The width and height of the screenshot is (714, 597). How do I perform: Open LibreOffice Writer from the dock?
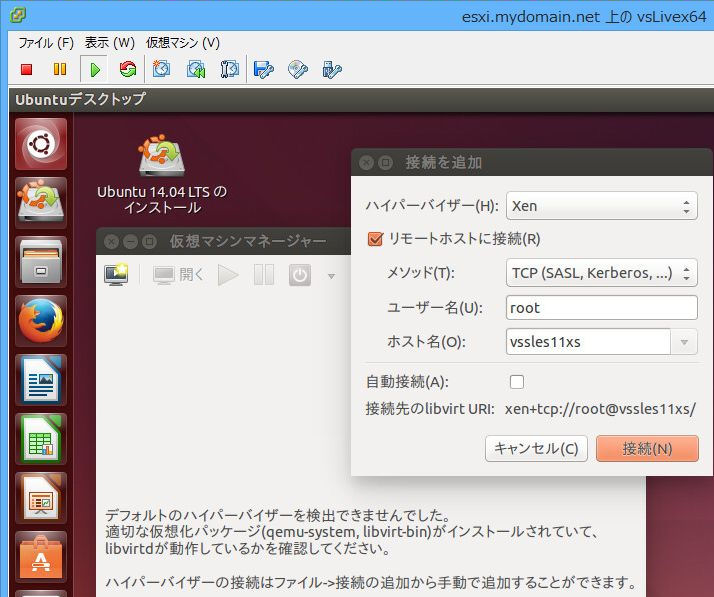click(x=41, y=380)
